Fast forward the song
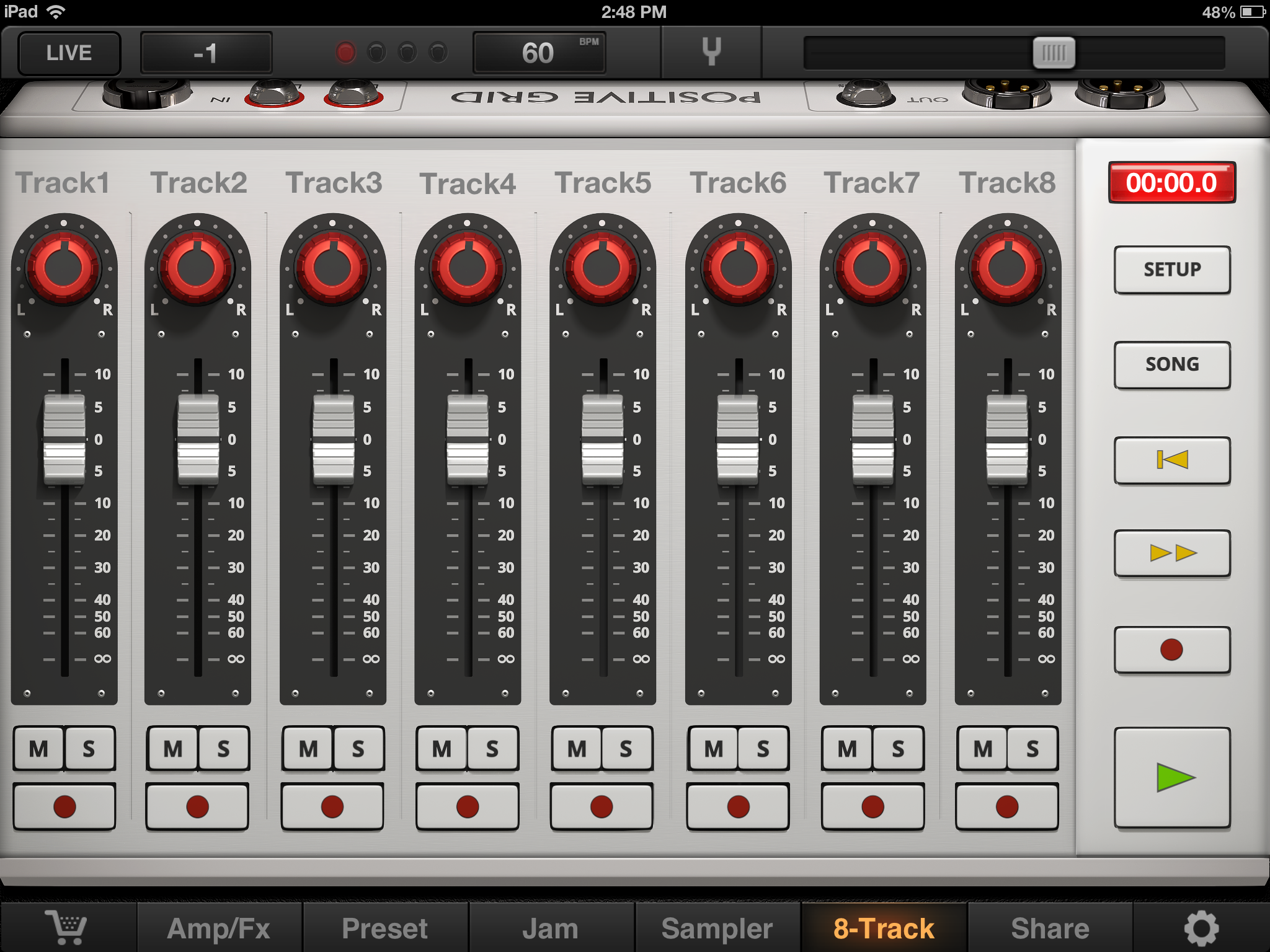This screenshot has width=1270, height=952. tap(1172, 553)
